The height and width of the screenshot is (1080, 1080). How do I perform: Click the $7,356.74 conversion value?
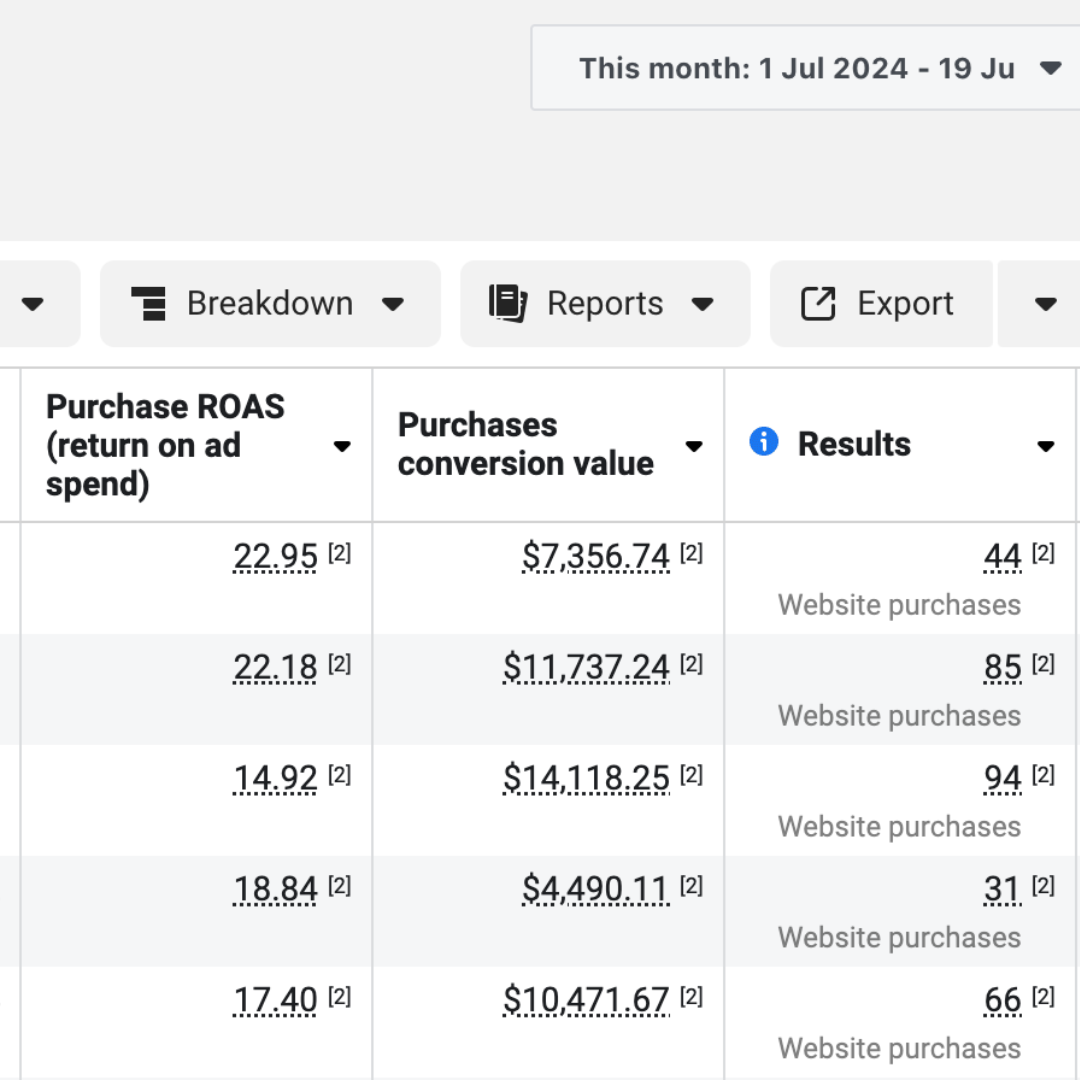pyautogui.click(x=595, y=557)
